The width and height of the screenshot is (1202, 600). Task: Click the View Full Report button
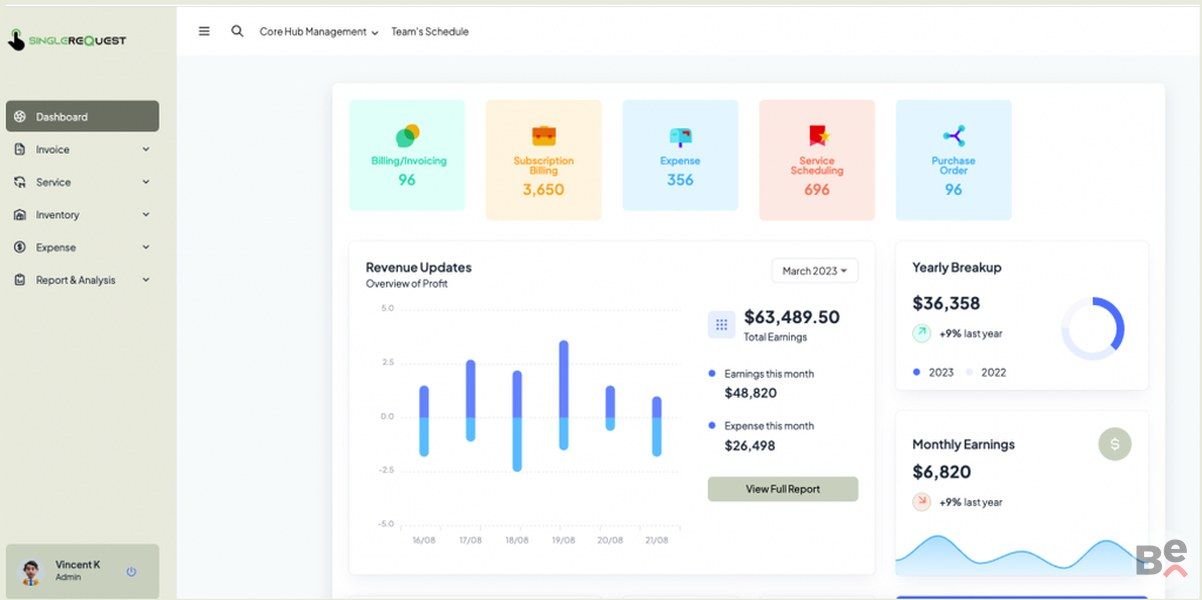tap(782, 489)
